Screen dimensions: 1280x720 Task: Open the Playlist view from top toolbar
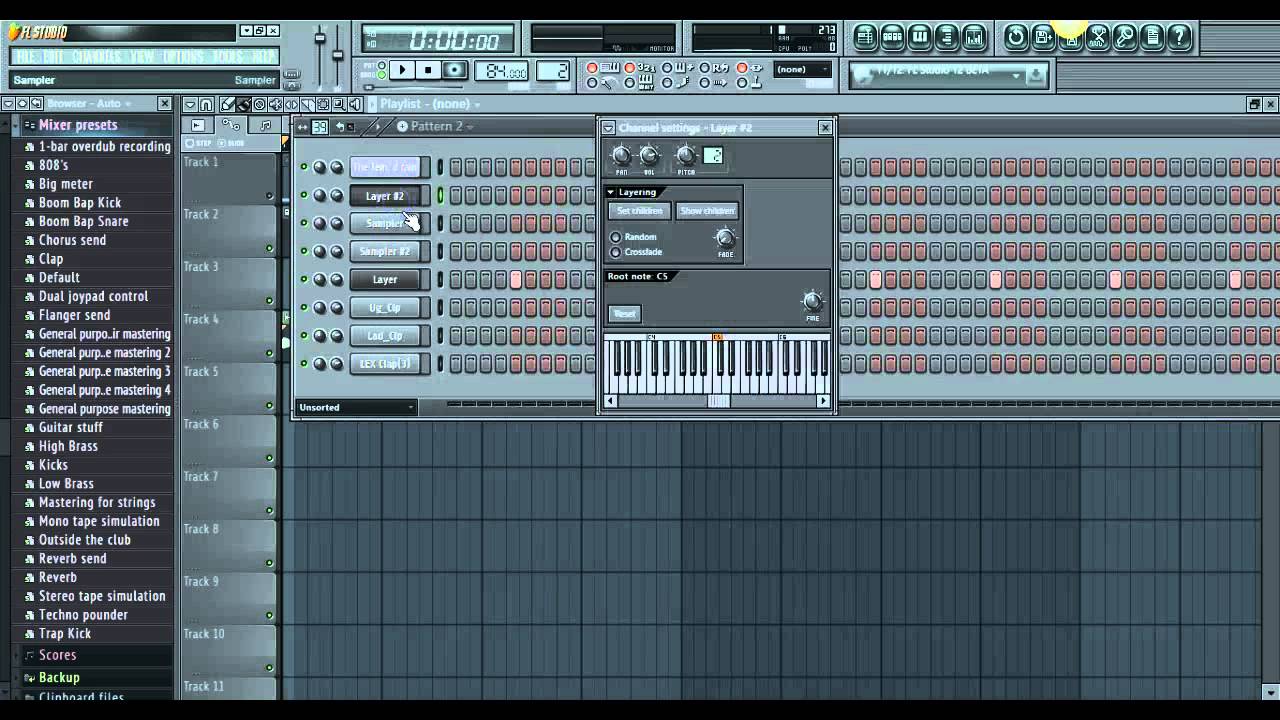[865, 38]
